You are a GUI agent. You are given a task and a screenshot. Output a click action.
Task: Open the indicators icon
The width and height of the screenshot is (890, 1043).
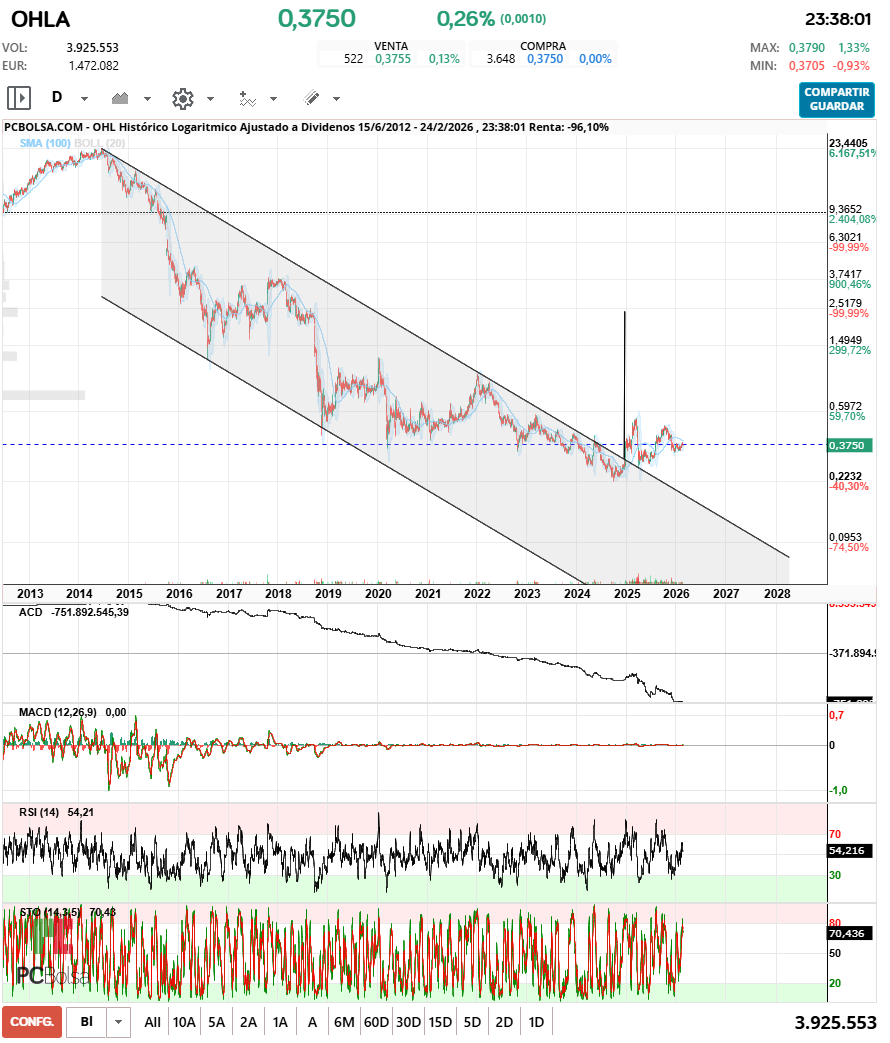[x=247, y=98]
